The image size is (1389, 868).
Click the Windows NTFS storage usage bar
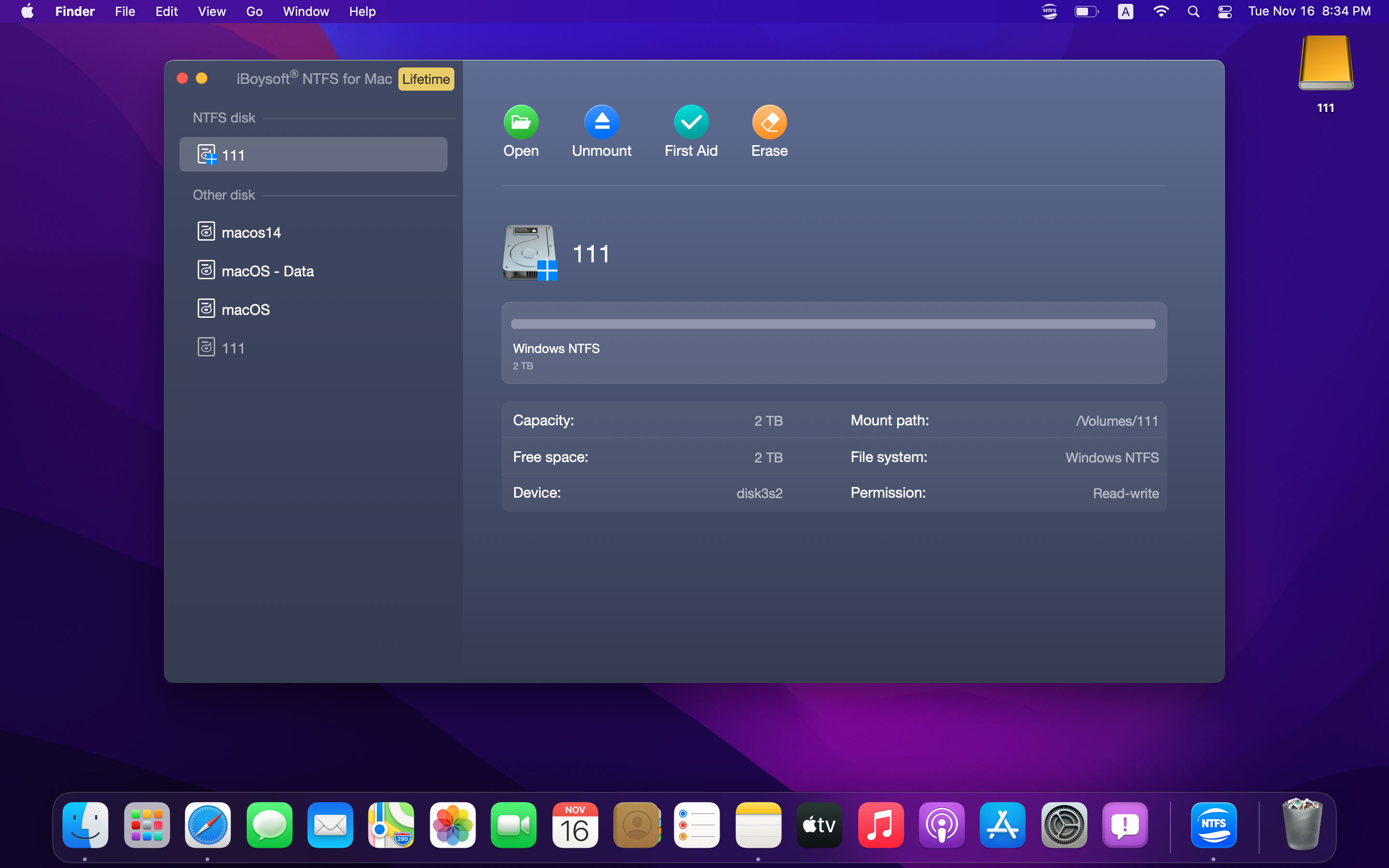[832, 324]
